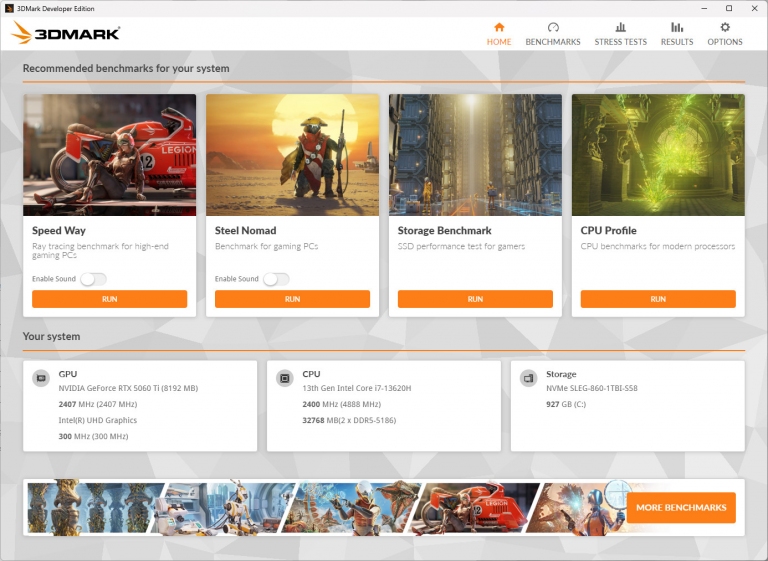768x561 pixels.
Task: Run the Storage Benchmark
Action: (x=475, y=299)
